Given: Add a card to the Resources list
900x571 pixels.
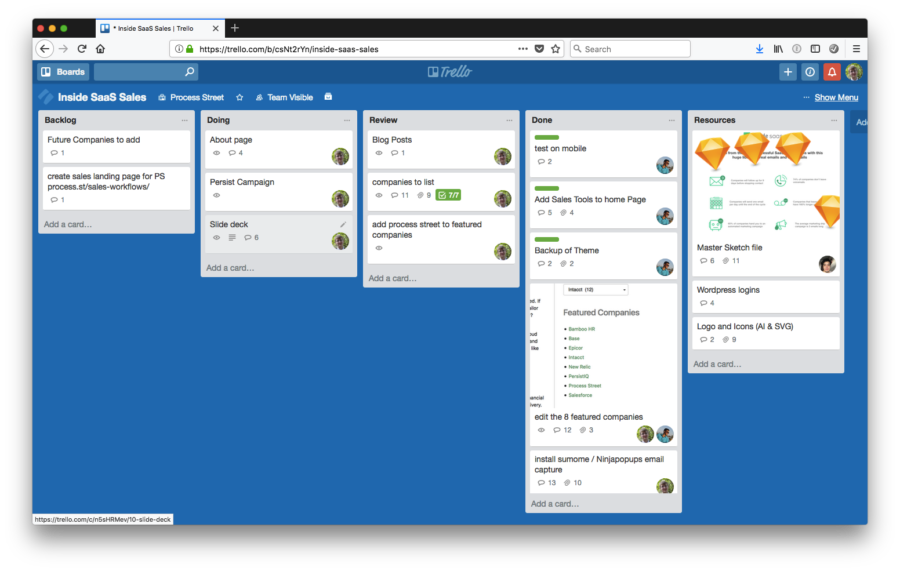Looking at the screenshot, I should 717,364.
